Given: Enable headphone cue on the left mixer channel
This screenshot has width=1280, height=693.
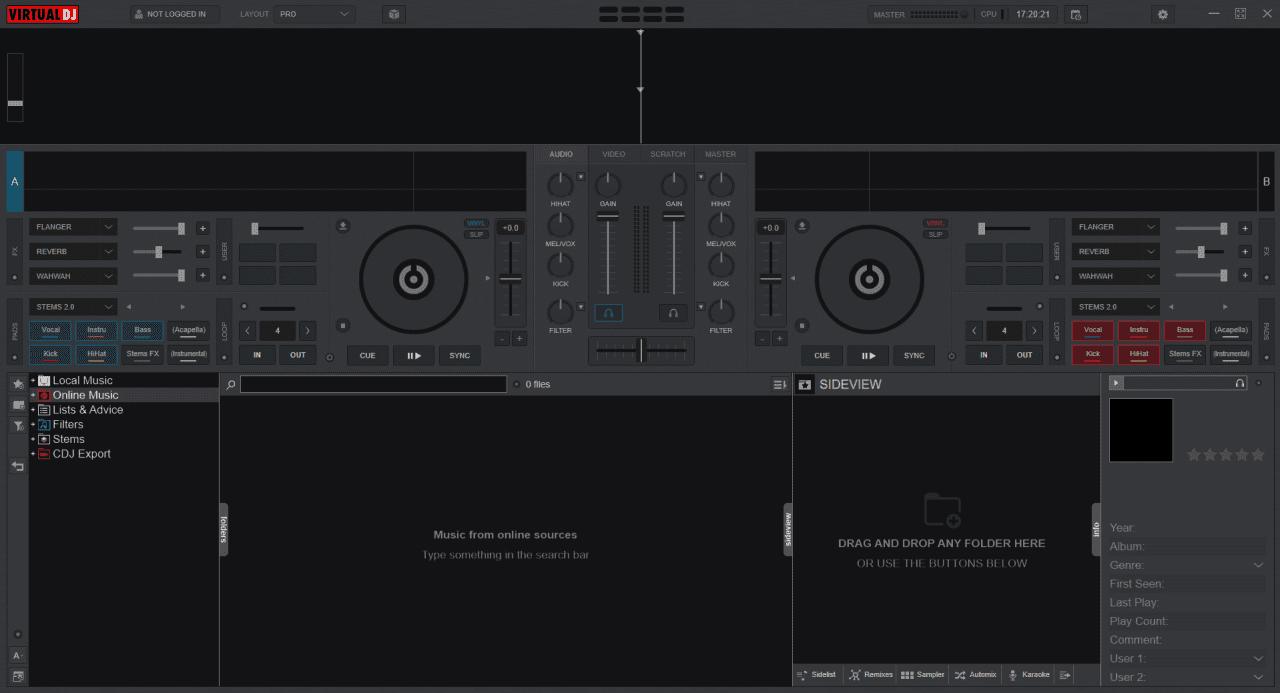Looking at the screenshot, I should (606, 312).
